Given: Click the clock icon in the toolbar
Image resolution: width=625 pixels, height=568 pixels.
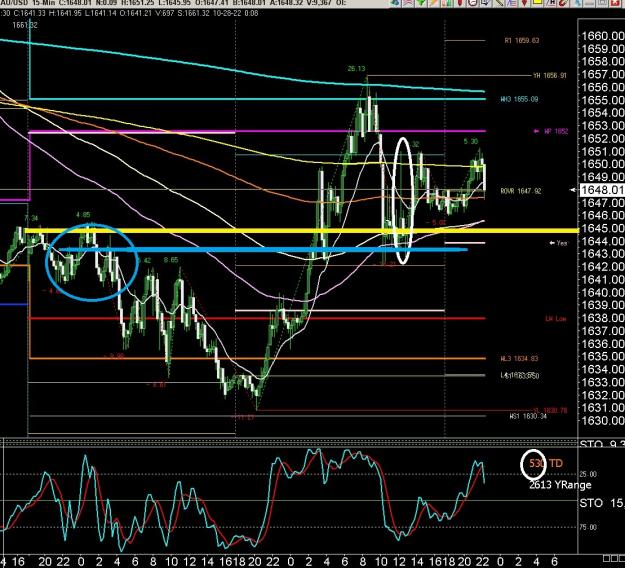Looking at the screenshot, I should (473, 3).
